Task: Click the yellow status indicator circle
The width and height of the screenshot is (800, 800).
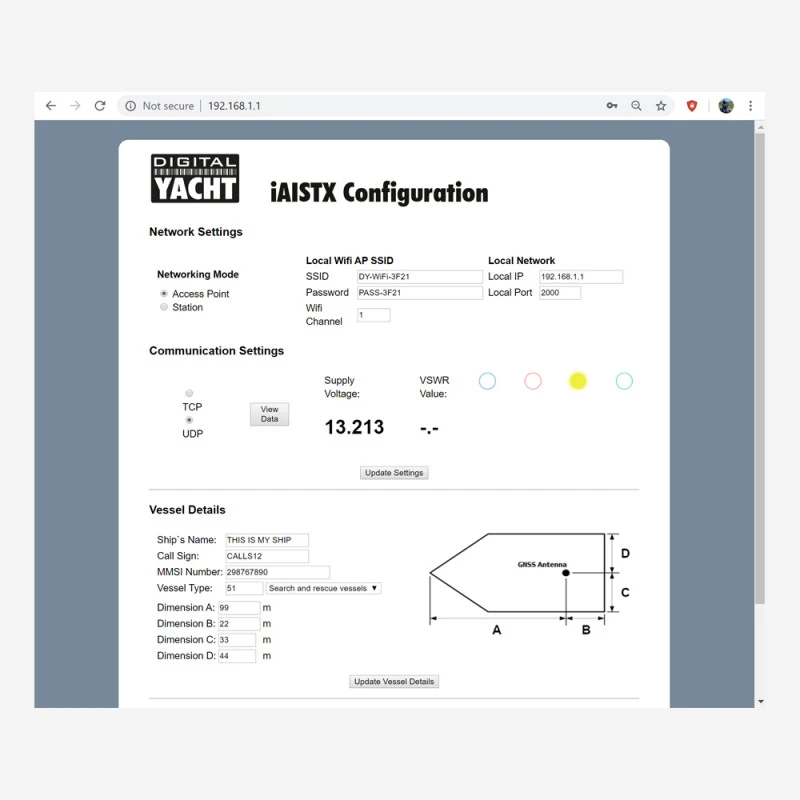Action: (x=578, y=381)
